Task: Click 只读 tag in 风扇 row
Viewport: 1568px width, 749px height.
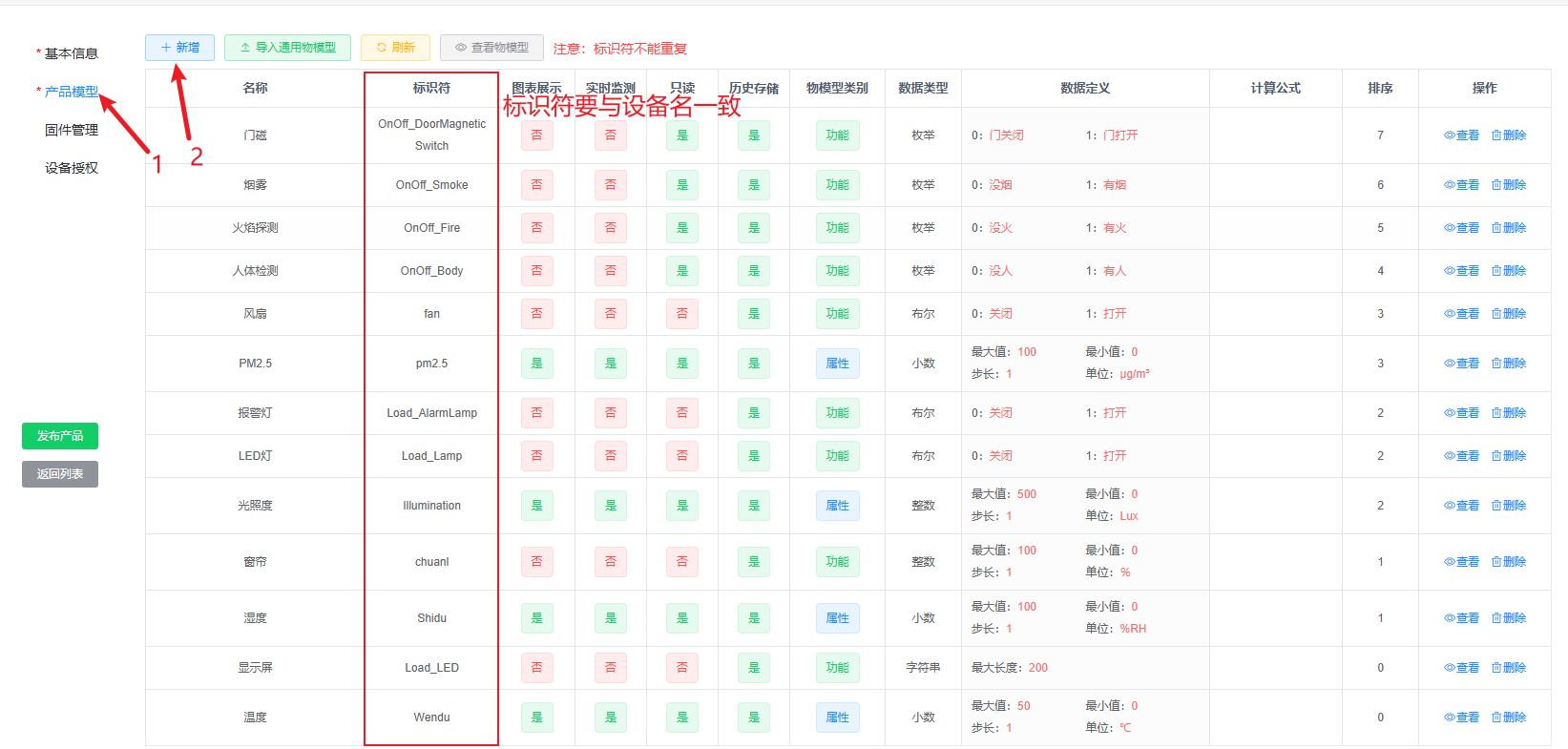Action: 681,314
